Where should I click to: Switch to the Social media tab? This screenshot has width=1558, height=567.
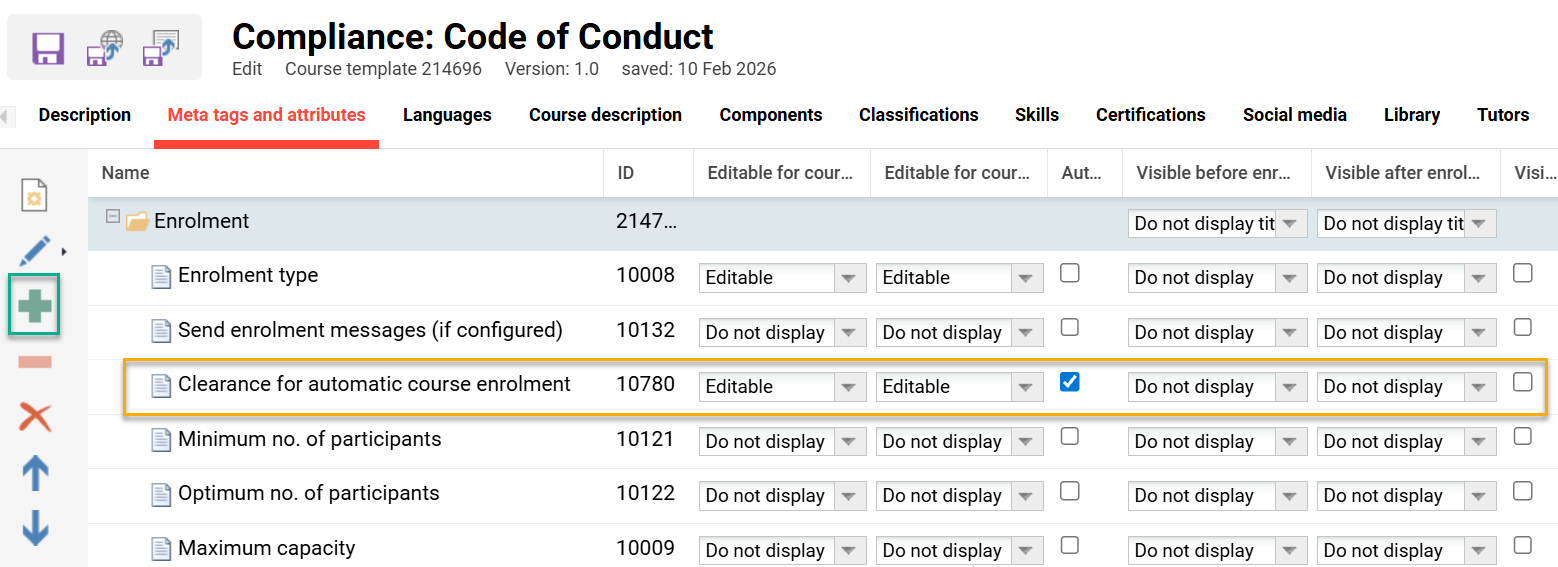(1295, 115)
